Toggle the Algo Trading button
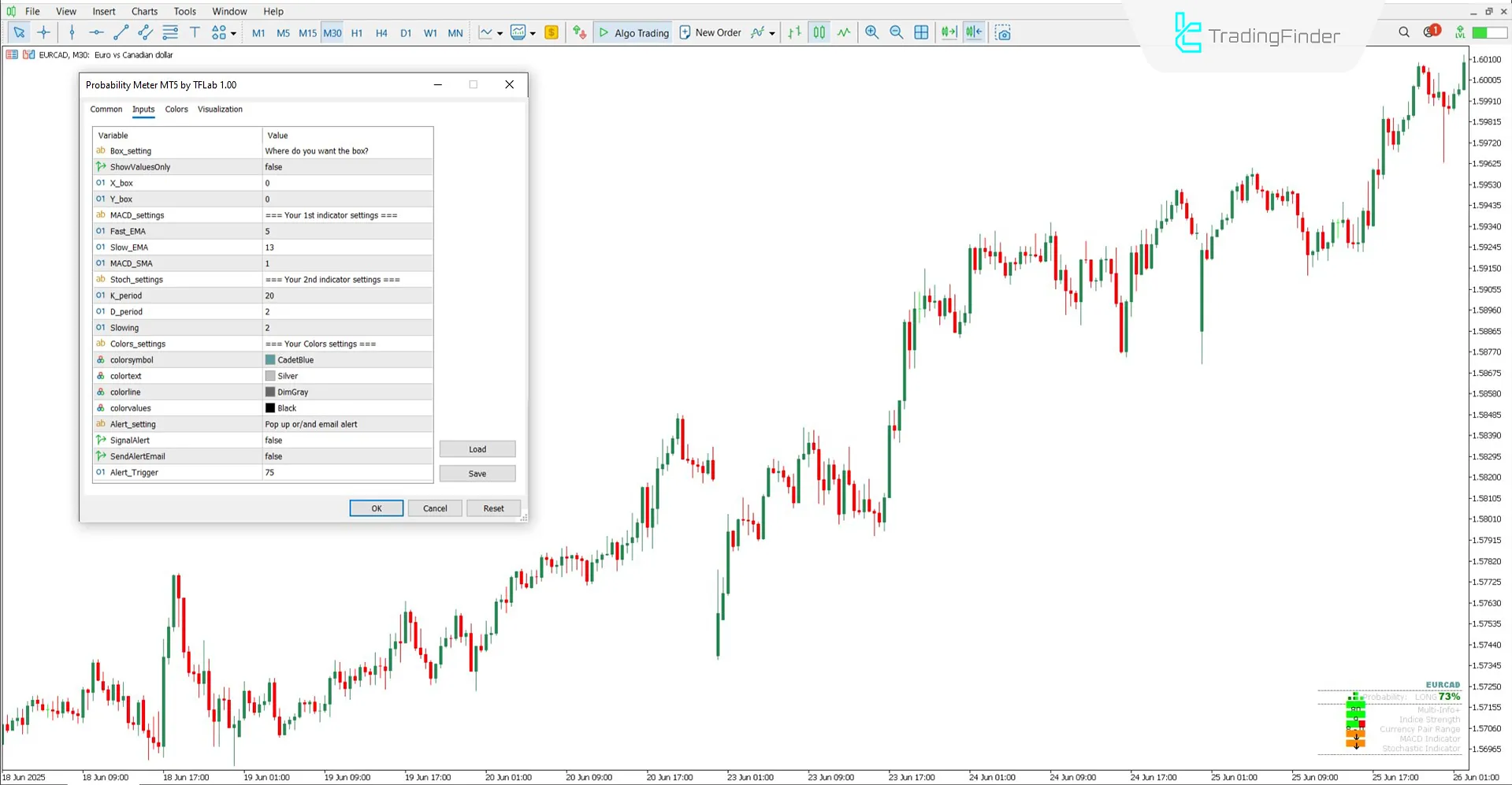This screenshot has width=1512, height=785. 634,32
